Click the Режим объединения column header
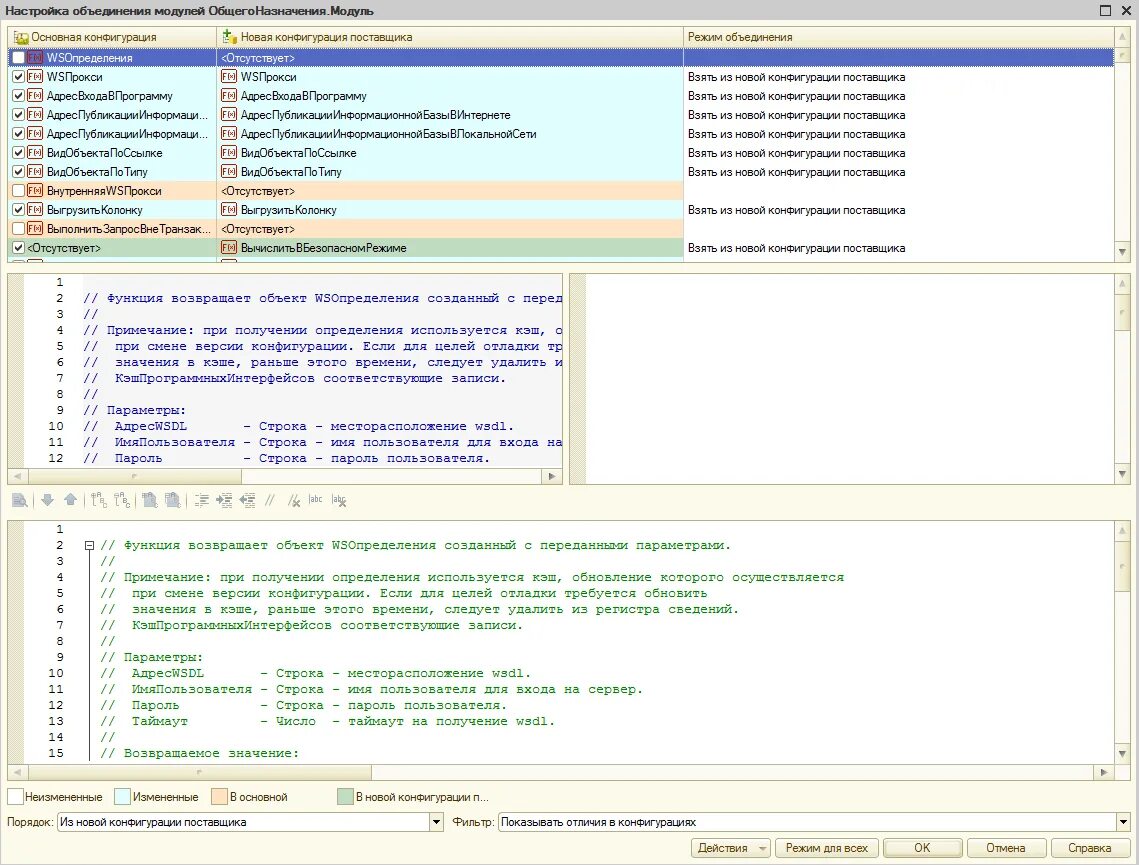This screenshot has height=865, width=1139. [x=898, y=37]
